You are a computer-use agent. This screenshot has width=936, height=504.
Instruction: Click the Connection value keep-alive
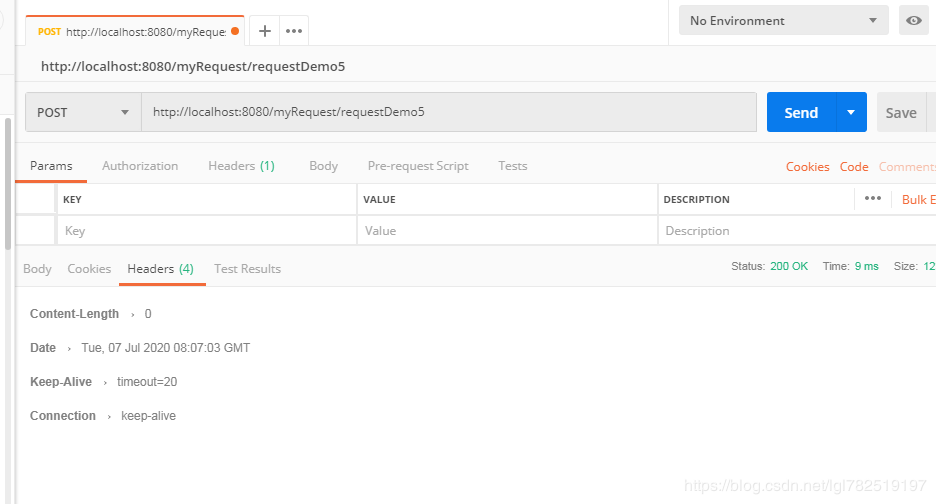point(149,416)
